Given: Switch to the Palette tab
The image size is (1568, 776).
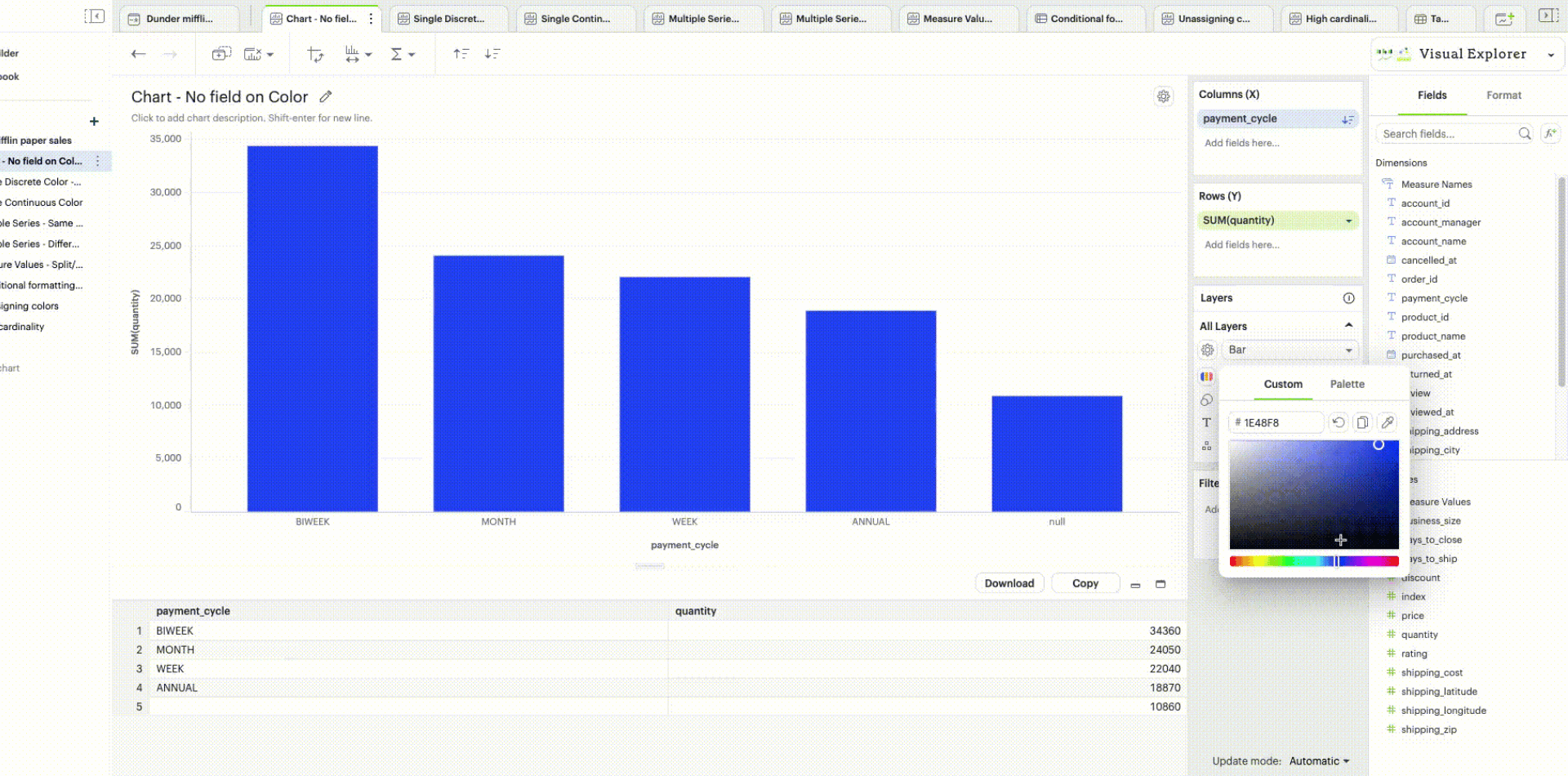Looking at the screenshot, I should (x=1347, y=384).
